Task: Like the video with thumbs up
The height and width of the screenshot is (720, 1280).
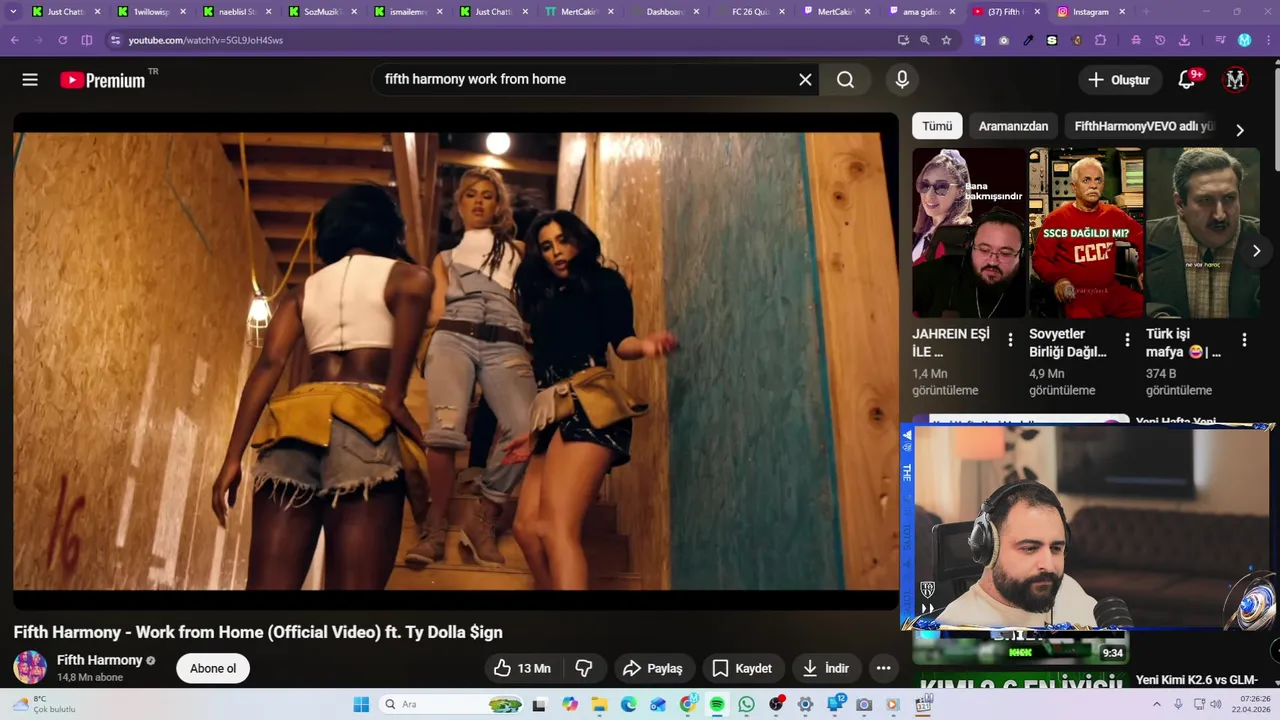Action: [523, 668]
